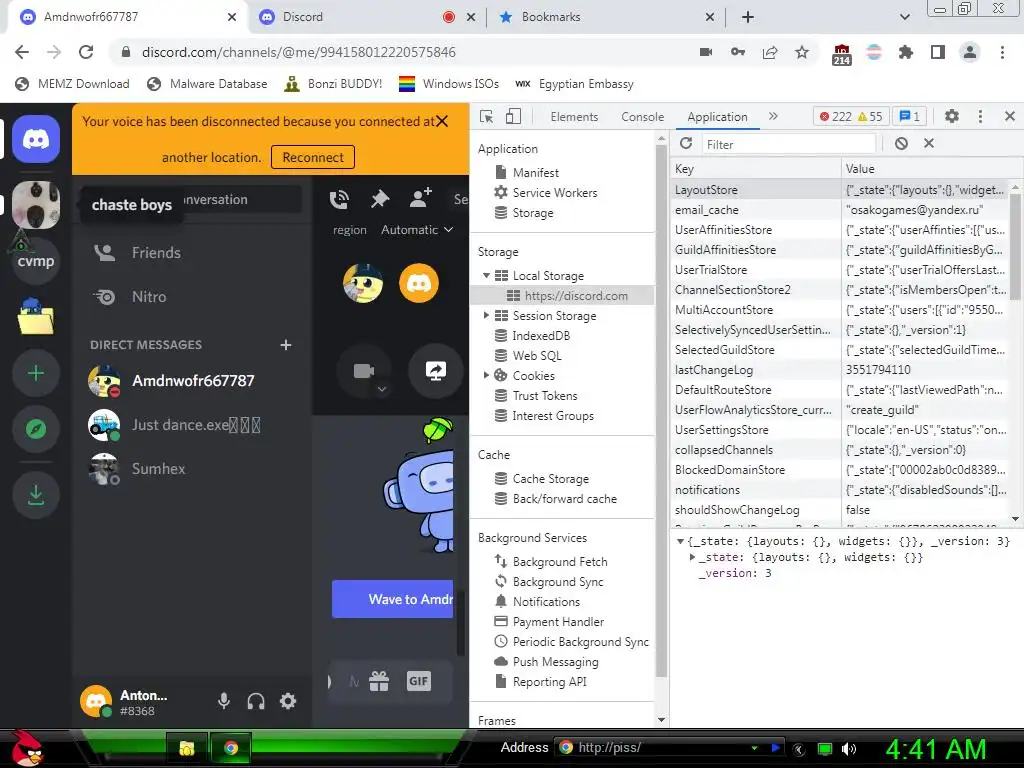The width and height of the screenshot is (1024, 768).
Task: Switch to the Console tab
Action: 643,116
